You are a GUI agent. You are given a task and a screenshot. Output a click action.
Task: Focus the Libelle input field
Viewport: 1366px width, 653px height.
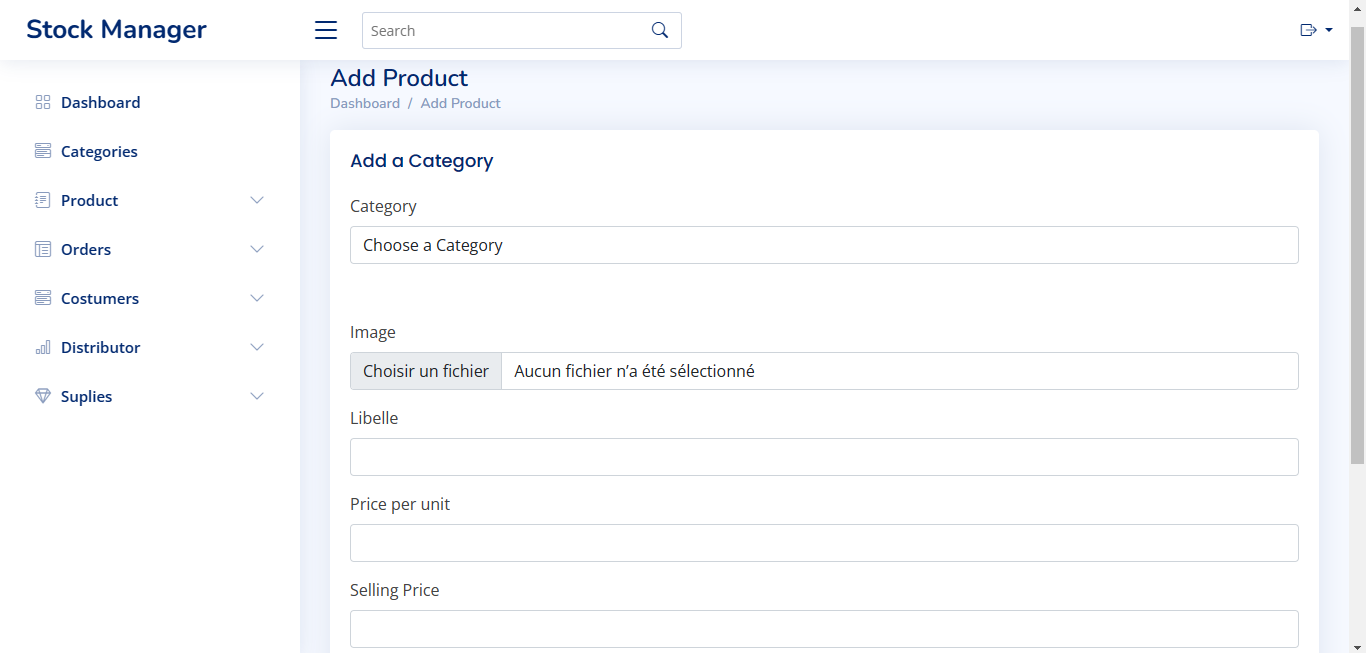coord(824,457)
